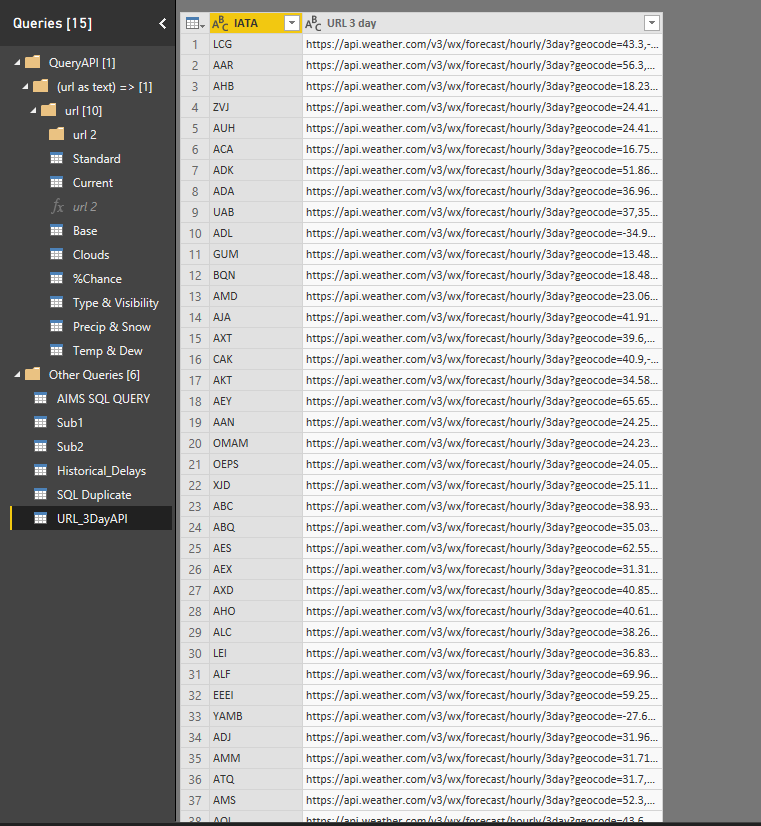This screenshot has height=826, width=761.
Task: Click the ABC type icon on URL 3 day column
Action: click(313, 23)
